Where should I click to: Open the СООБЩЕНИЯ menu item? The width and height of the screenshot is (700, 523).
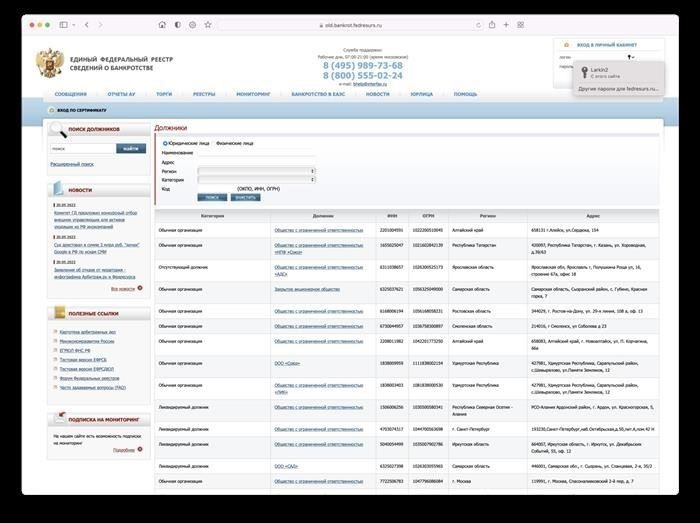coord(71,94)
